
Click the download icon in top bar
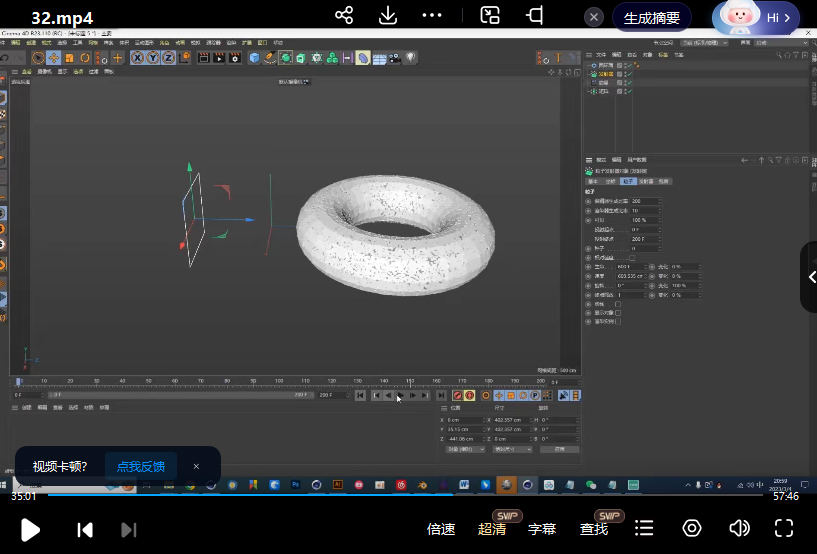tap(388, 16)
